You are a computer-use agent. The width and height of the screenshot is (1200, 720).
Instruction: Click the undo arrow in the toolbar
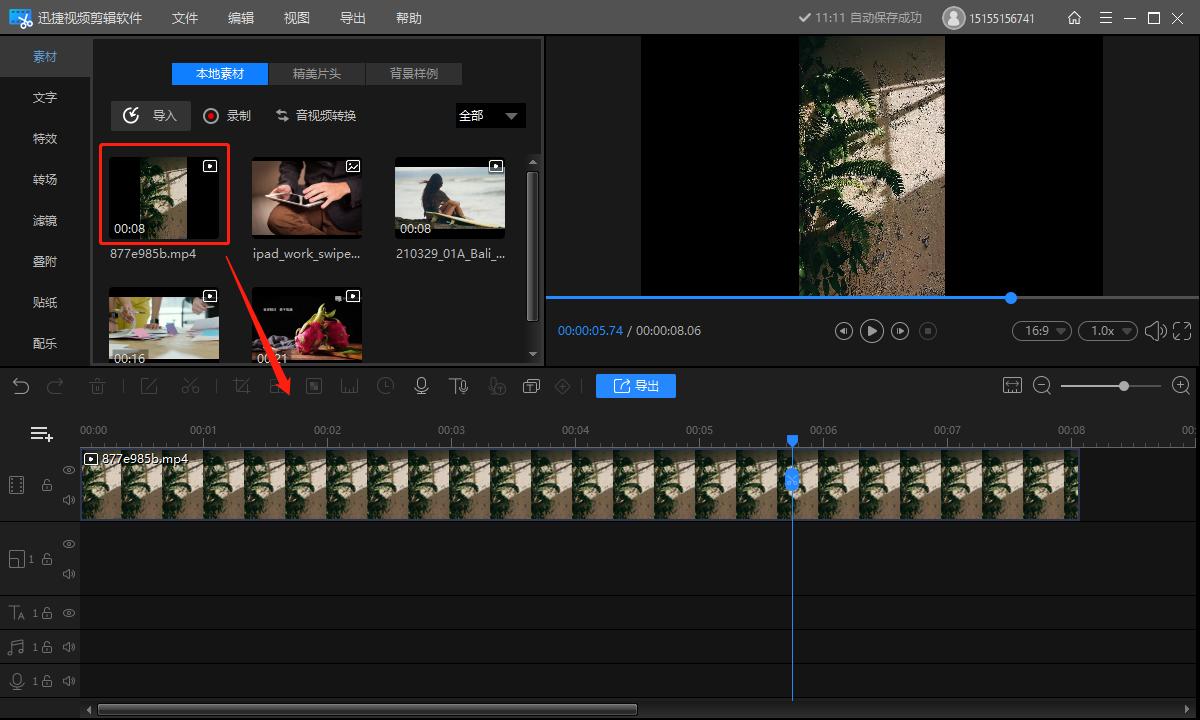pyautogui.click(x=21, y=386)
